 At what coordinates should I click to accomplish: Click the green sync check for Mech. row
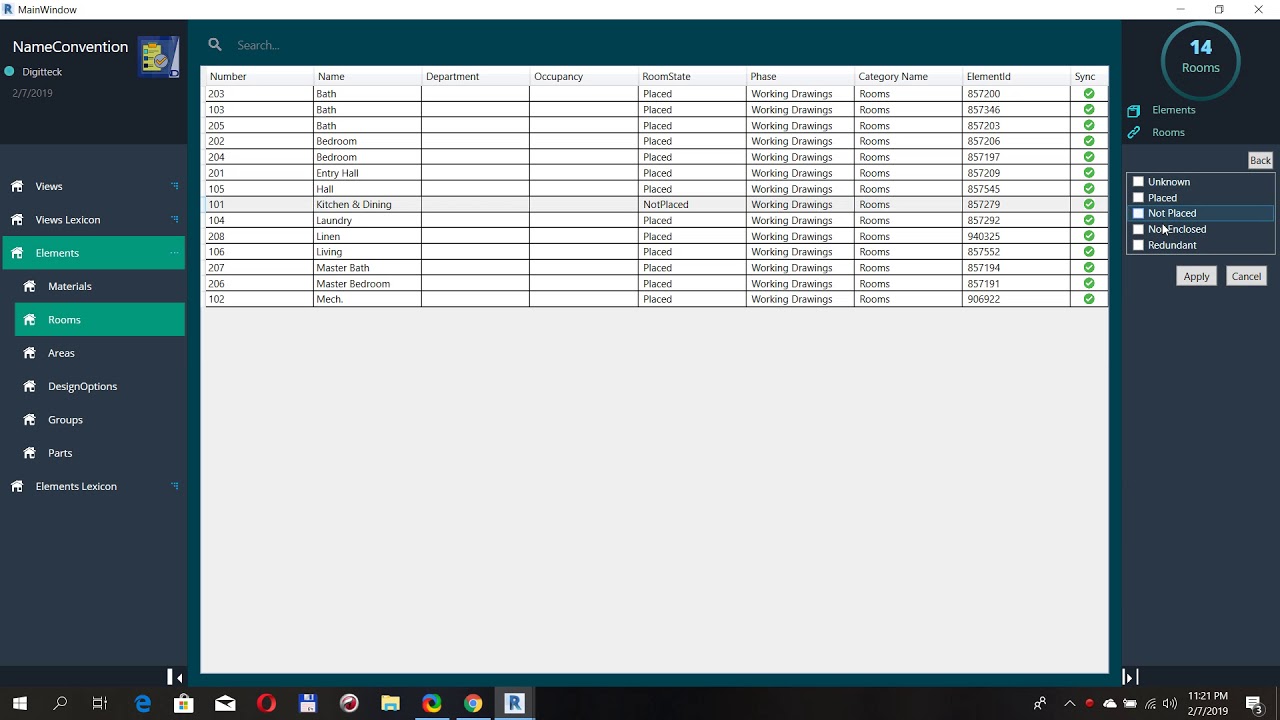point(1089,299)
